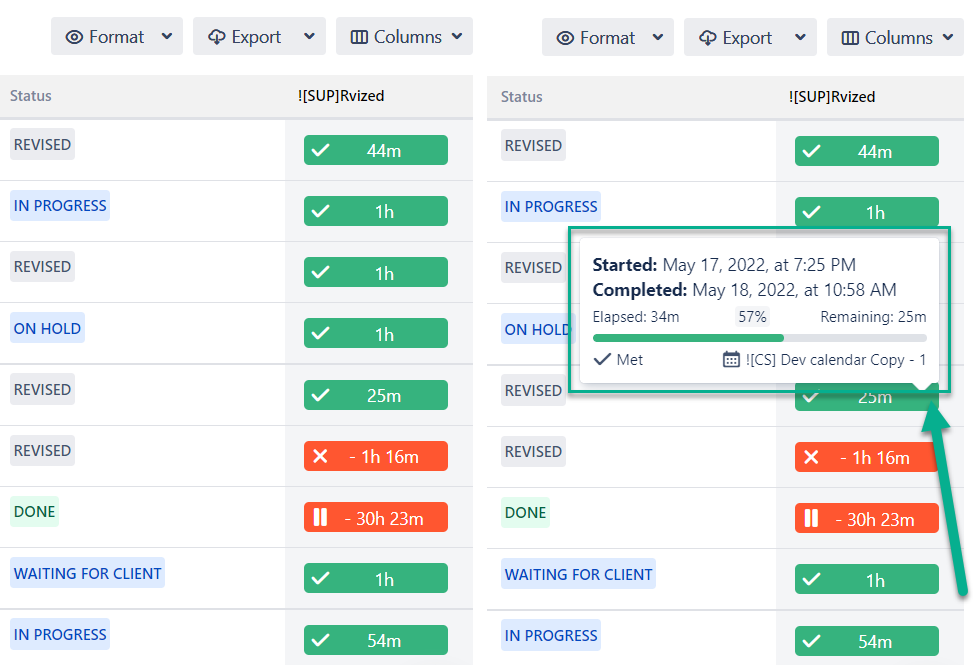Click the Format button in the right panel
The image size is (974, 665).
pos(608,38)
